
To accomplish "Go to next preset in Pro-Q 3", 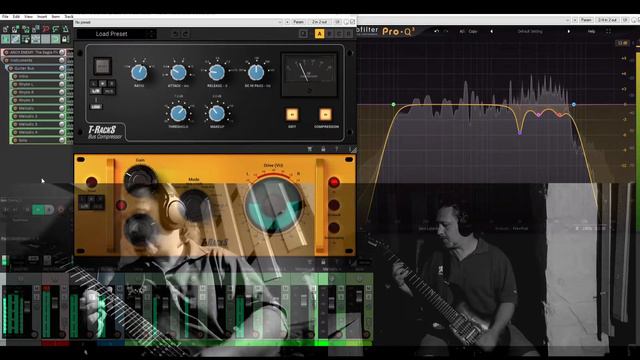I will [569, 31].
